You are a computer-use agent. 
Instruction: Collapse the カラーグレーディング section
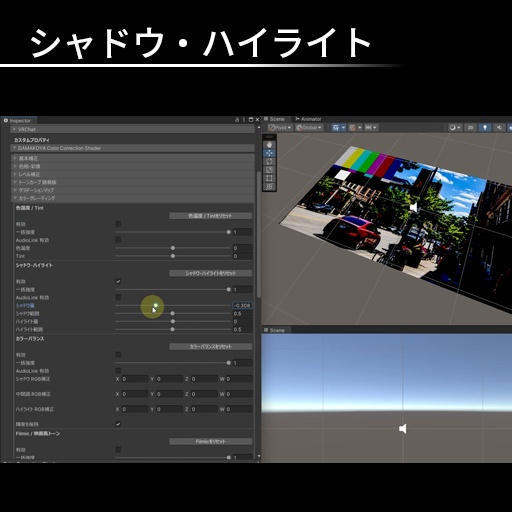[133, 198]
